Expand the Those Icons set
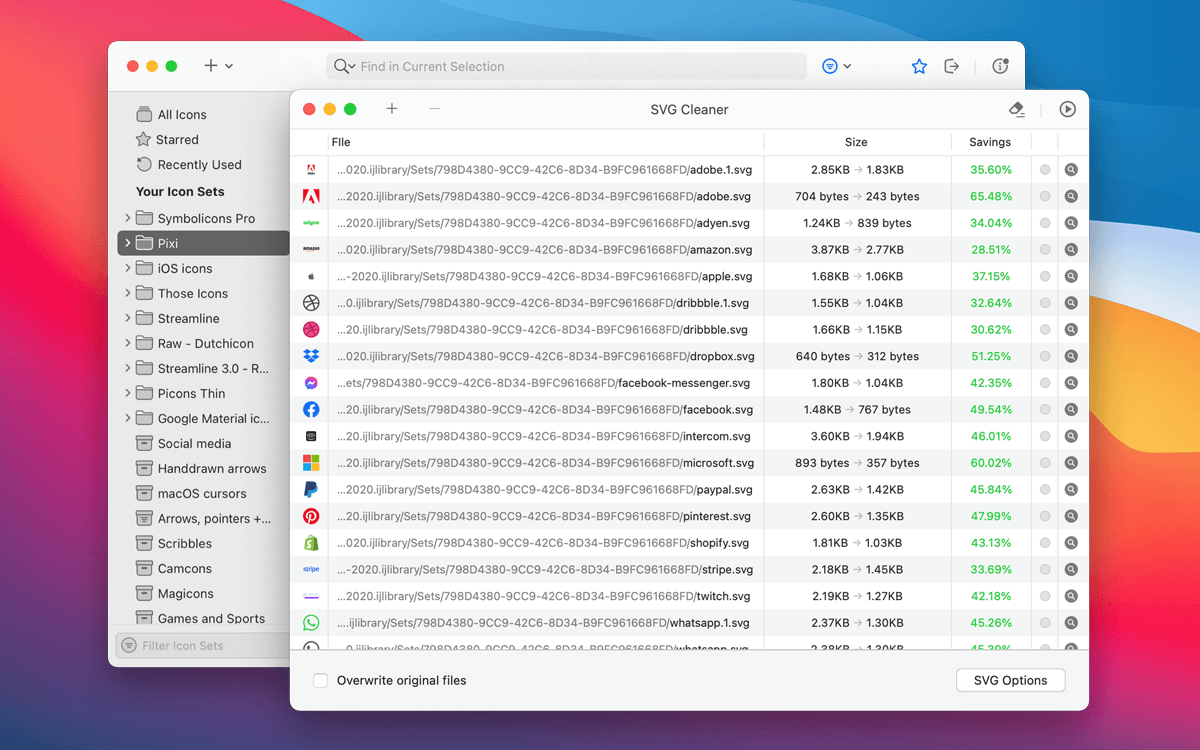 [127, 293]
